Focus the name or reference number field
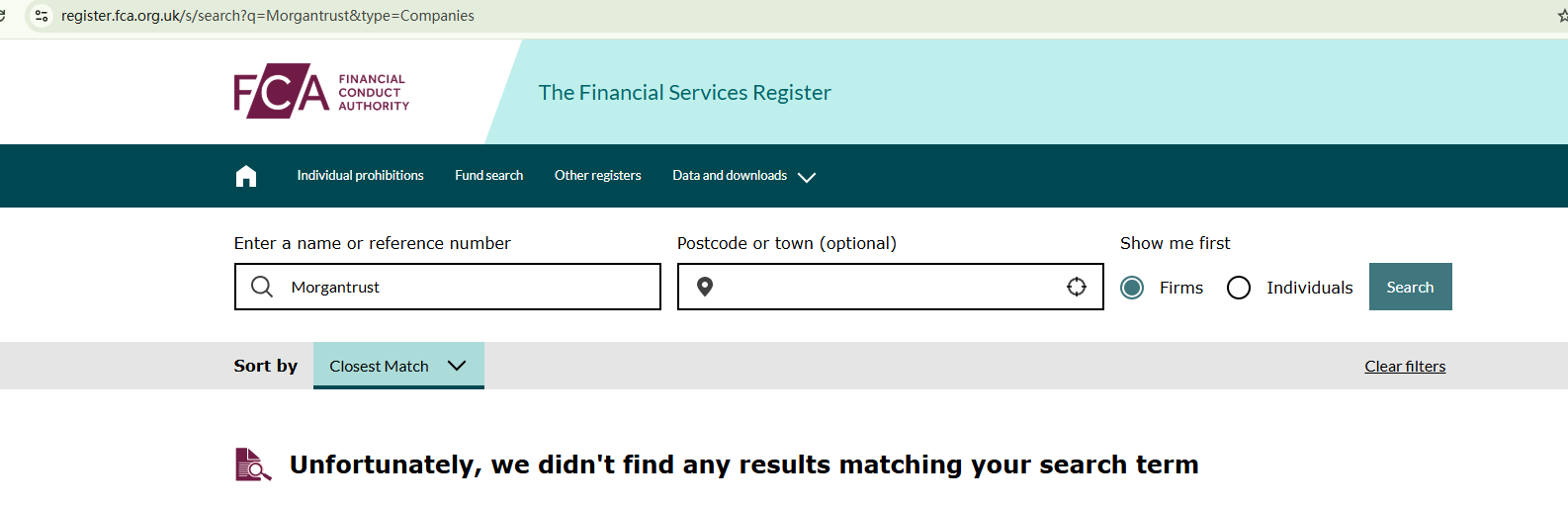Screen dimensions: 1568x505 [x=465, y=287]
